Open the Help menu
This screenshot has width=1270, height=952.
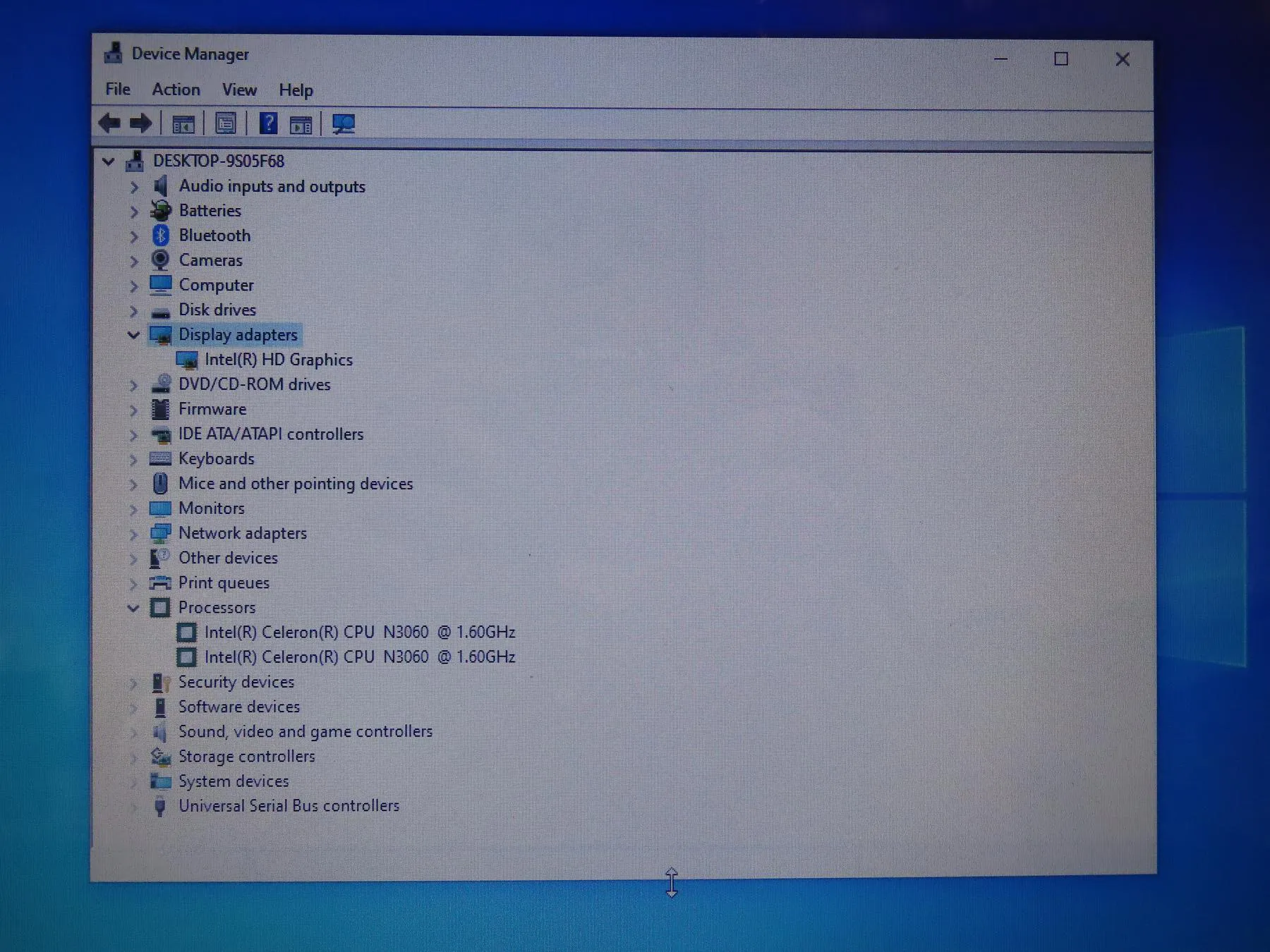[296, 90]
